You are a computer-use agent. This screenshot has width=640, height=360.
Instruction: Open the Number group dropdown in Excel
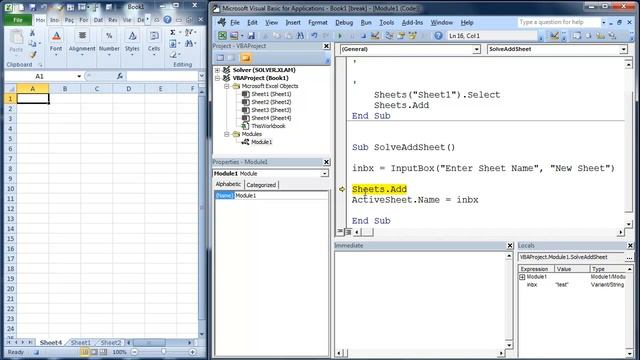pyautogui.click(x=109, y=43)
